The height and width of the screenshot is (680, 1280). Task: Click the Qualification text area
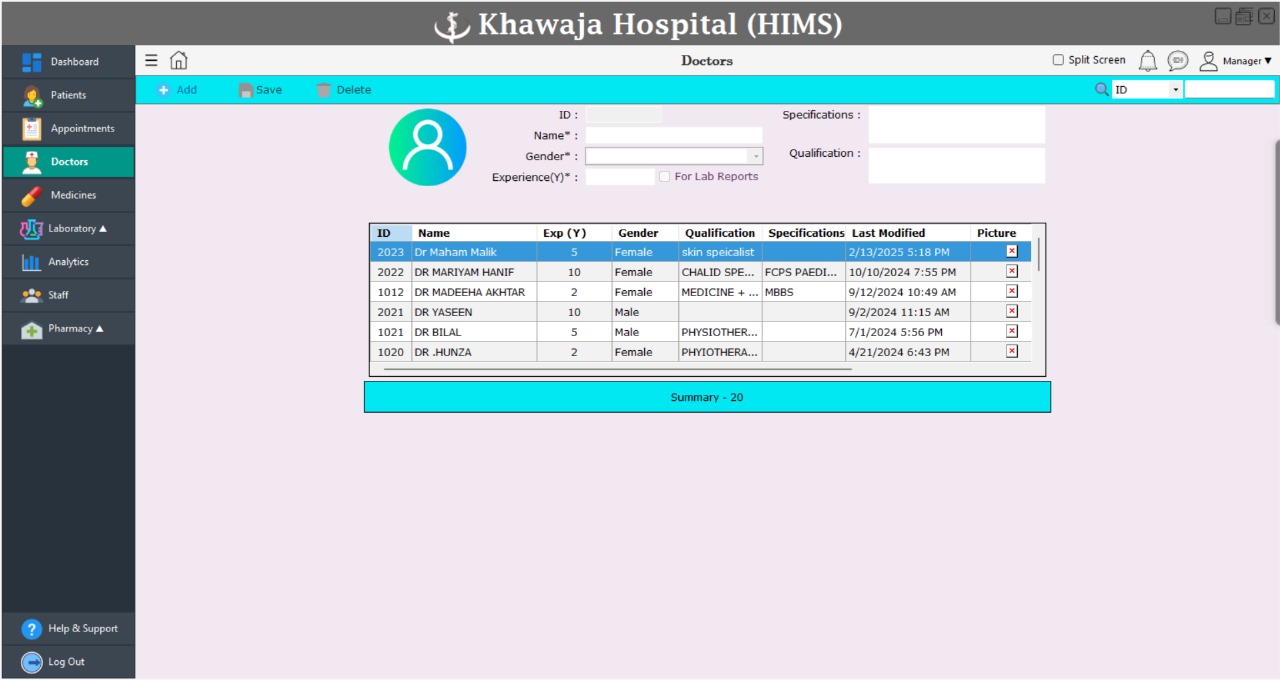957,166
